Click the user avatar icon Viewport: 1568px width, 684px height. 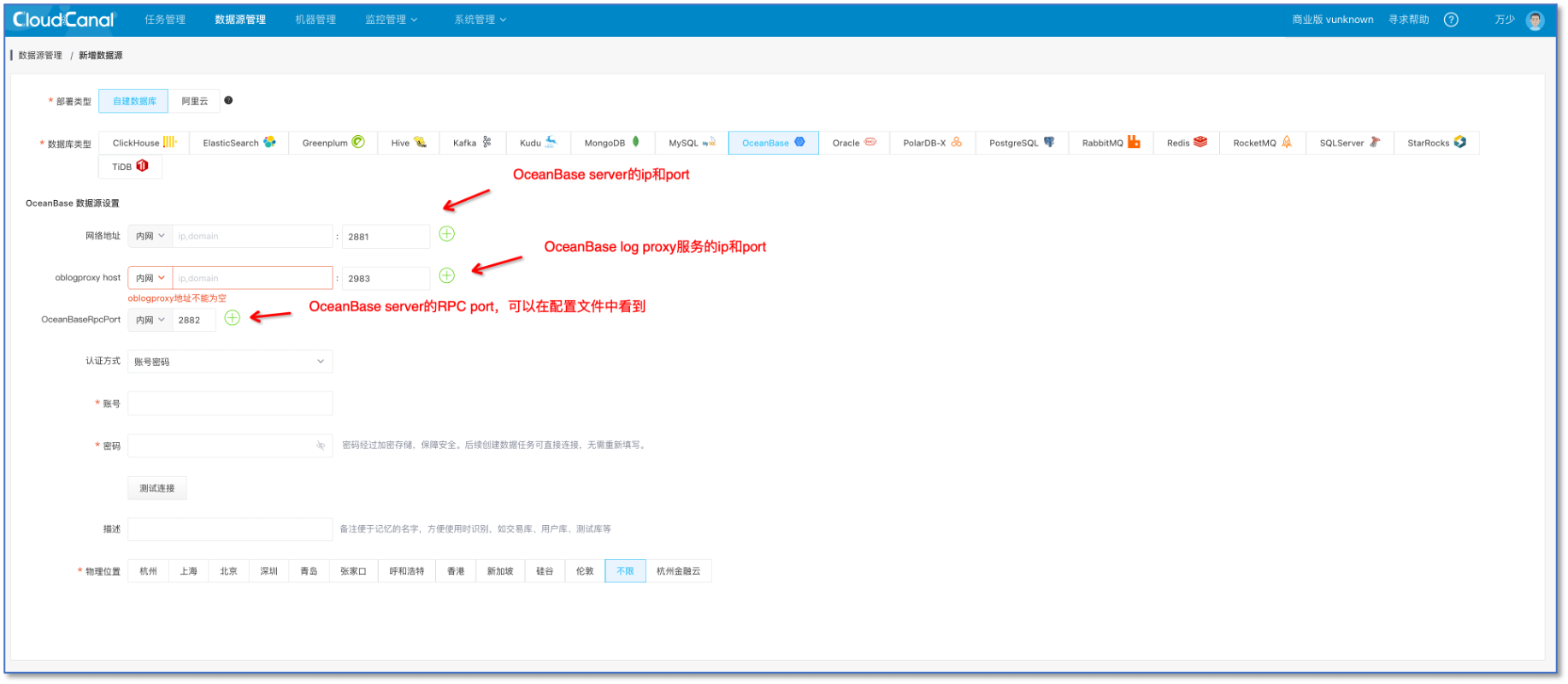click(1536, 21)
